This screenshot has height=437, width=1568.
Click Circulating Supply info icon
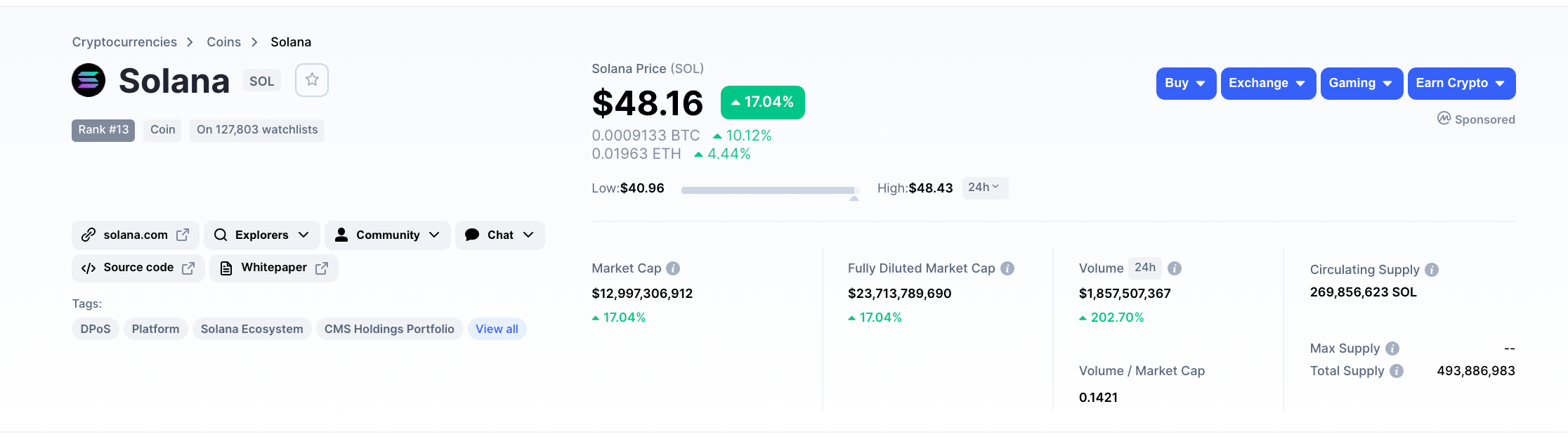[1432, 270]
